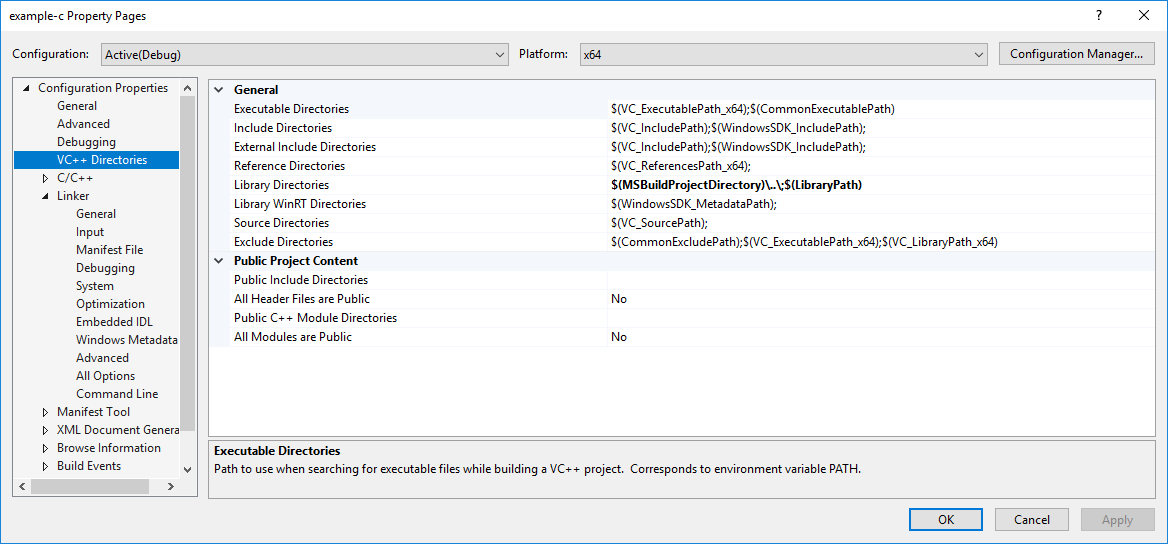
Task: Click the Include Directories value field
Action: pyautogui.click(x=880, y=128)
